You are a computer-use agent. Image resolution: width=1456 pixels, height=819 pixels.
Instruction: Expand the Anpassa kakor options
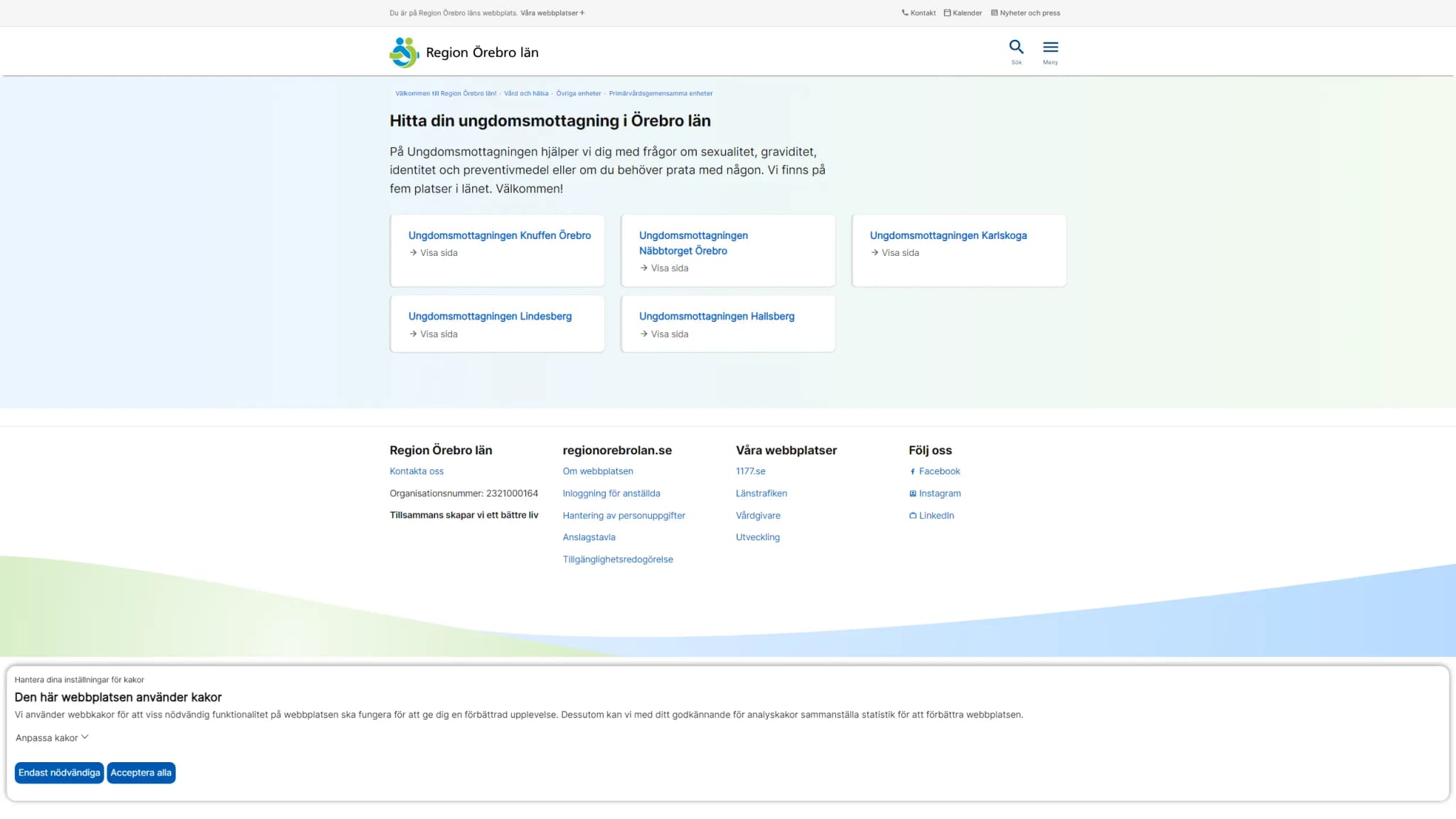click(x=52, y=738)
